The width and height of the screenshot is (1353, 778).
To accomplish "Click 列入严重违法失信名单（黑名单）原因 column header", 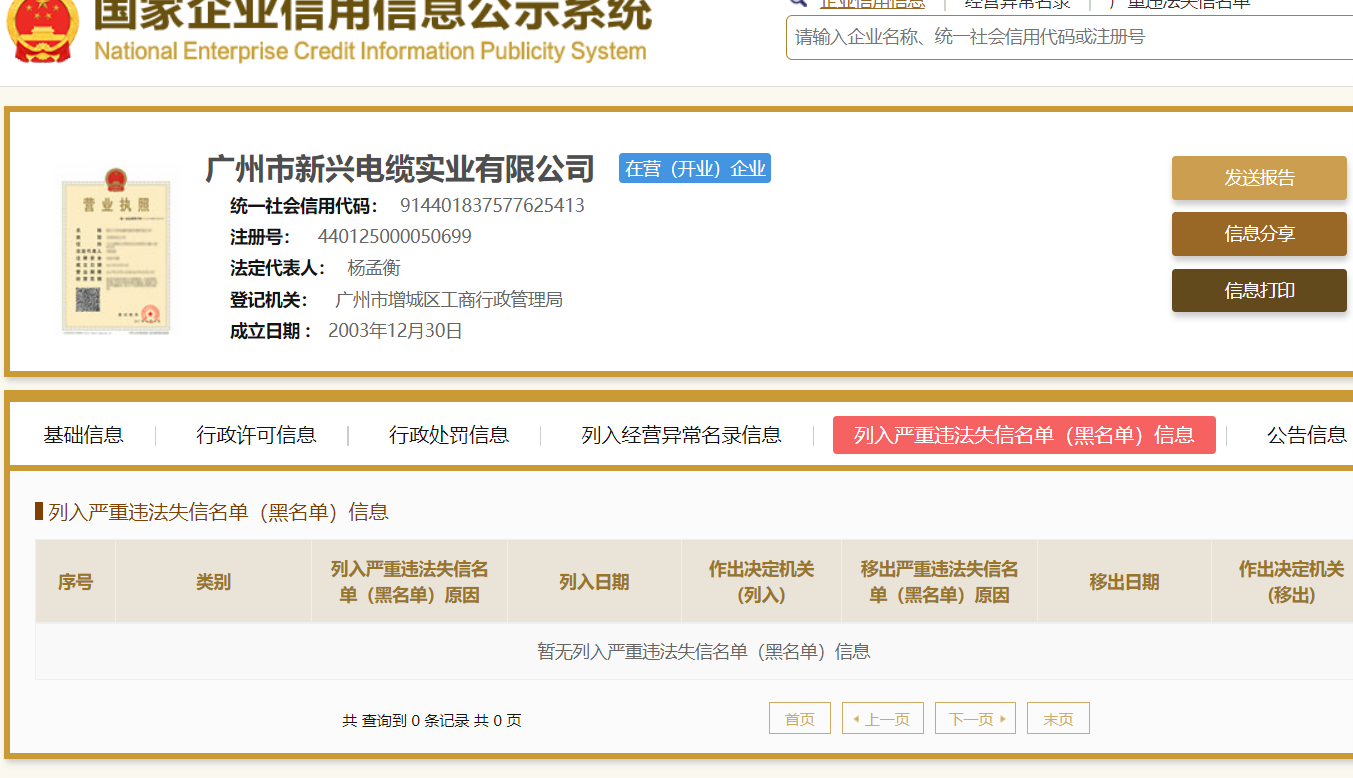I will click(410, 582).
